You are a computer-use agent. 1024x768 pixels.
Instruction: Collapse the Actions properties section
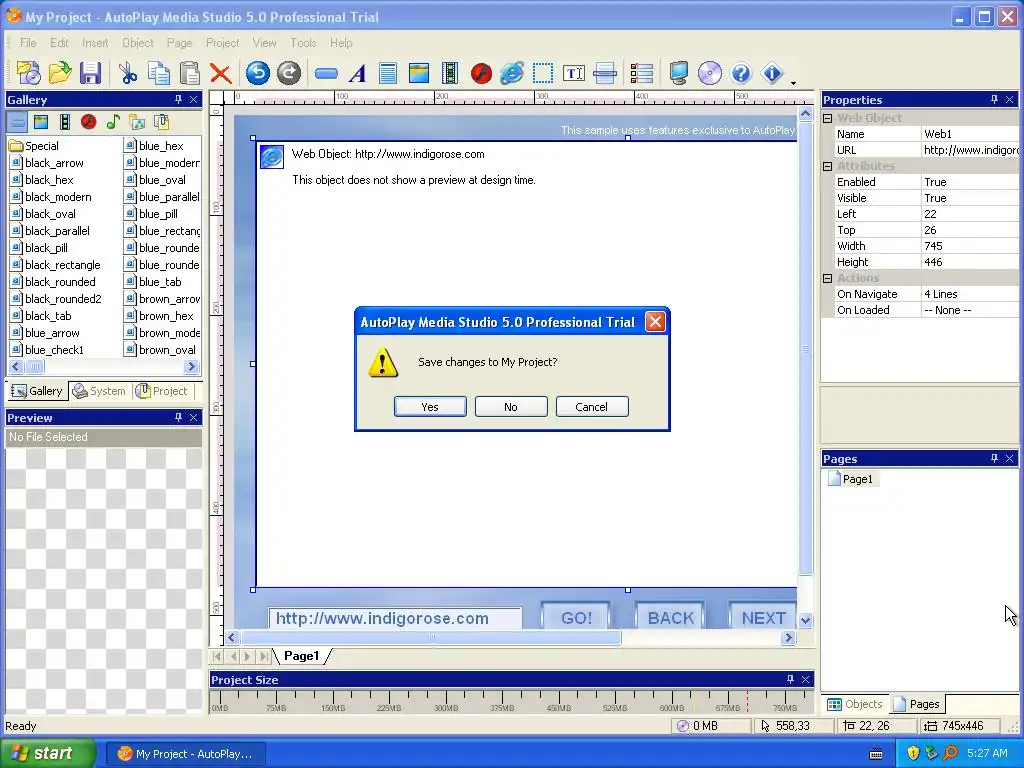point(827,278)
